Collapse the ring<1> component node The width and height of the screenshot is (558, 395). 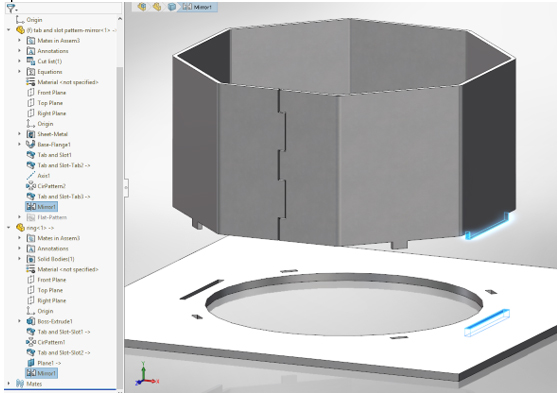click(x=9, y=228)
